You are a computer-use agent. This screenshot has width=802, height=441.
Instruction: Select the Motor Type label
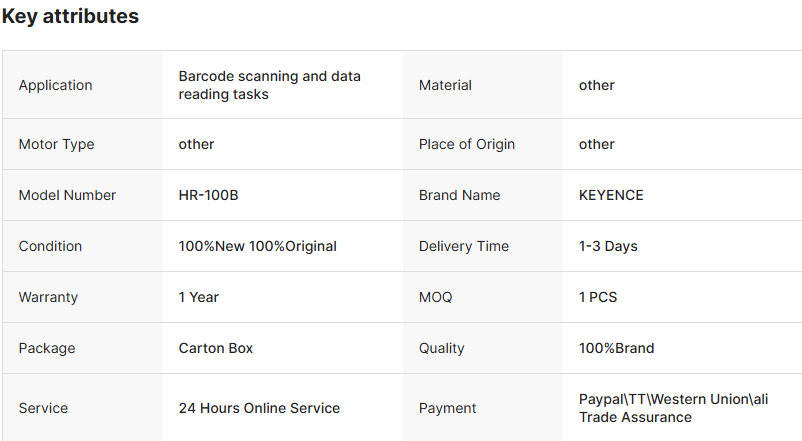pyautogui.click(x=57, y=144)
